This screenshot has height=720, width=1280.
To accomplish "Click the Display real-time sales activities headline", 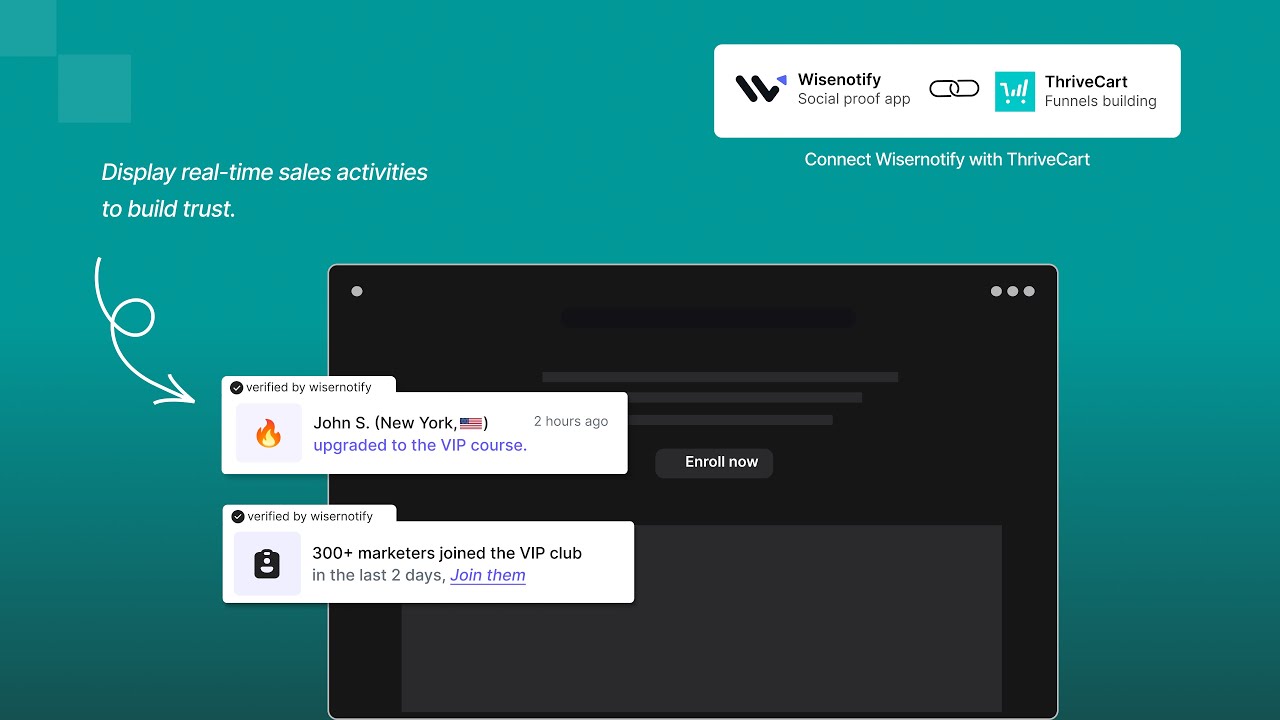I will tap(265, 191).
